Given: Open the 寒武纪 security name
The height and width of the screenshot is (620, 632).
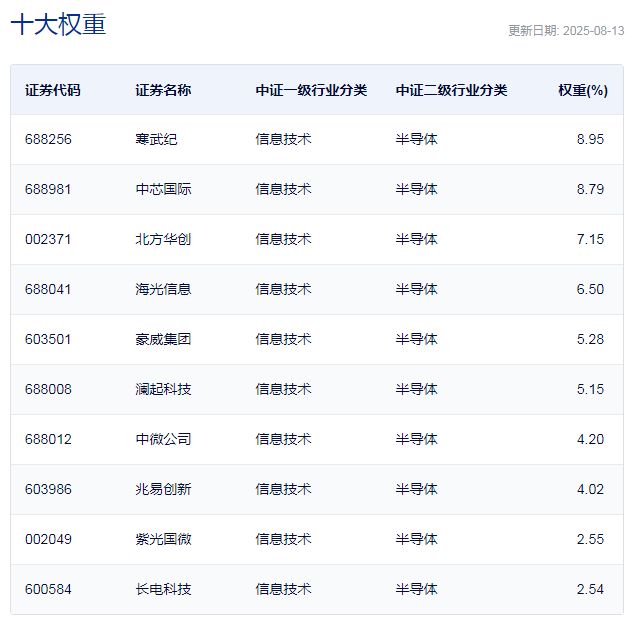Looking at the screenshot, I should (x=156, y=139).
